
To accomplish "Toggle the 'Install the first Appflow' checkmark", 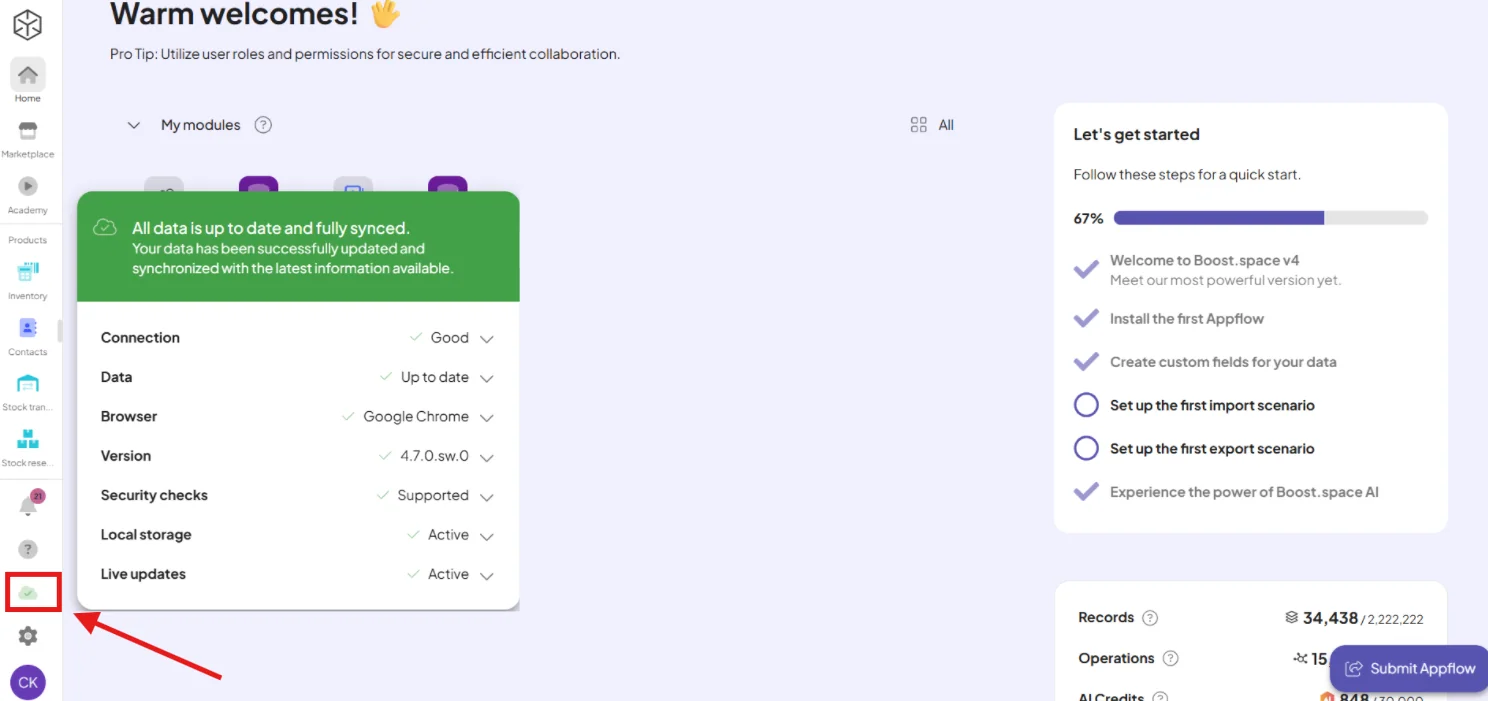I will 1086,319.
